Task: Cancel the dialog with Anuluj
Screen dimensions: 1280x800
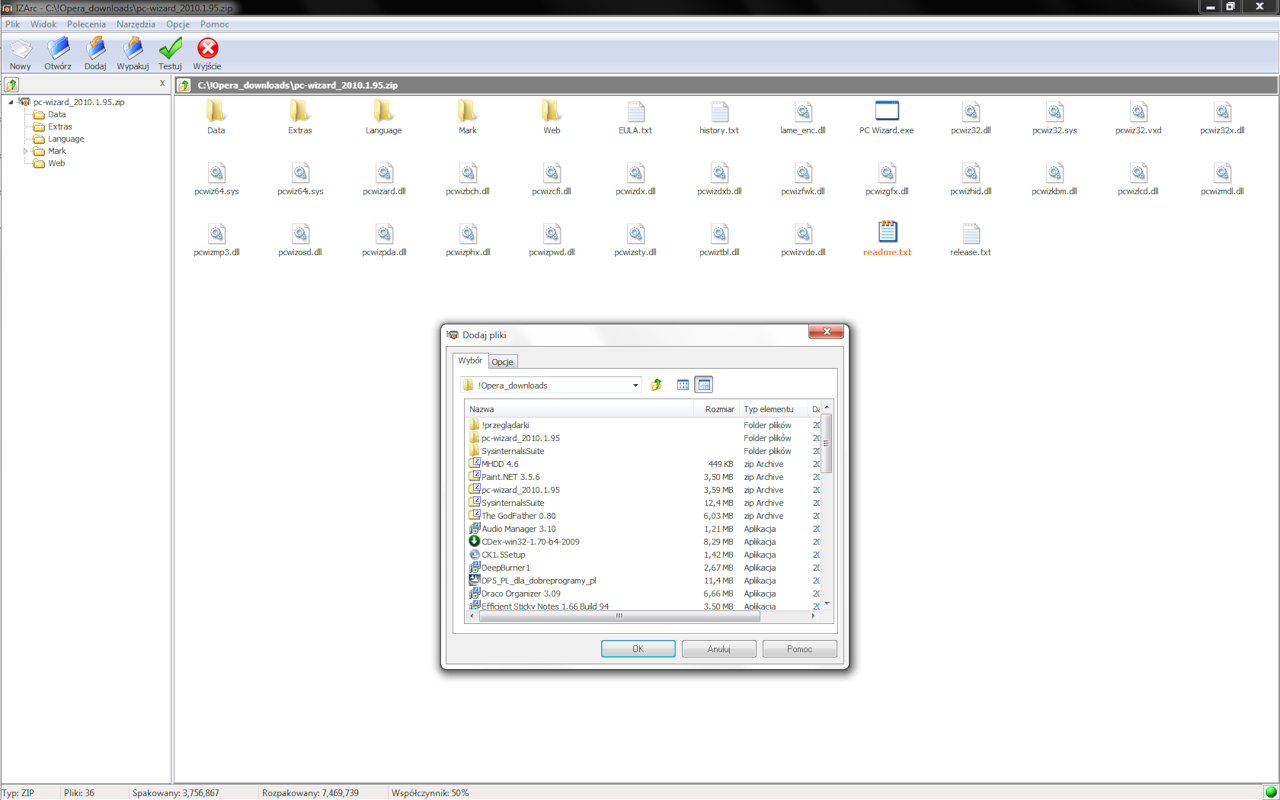Action: [x=719, y=649]
